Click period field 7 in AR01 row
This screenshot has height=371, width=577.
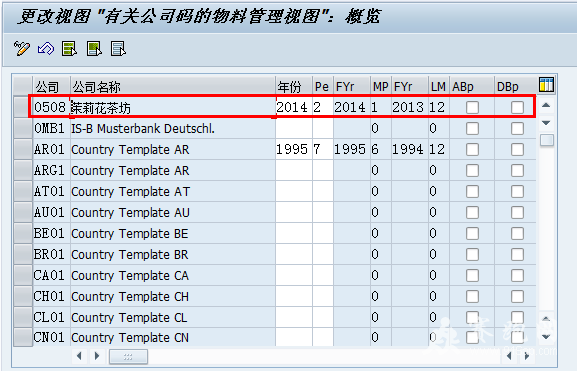[323, 149]
